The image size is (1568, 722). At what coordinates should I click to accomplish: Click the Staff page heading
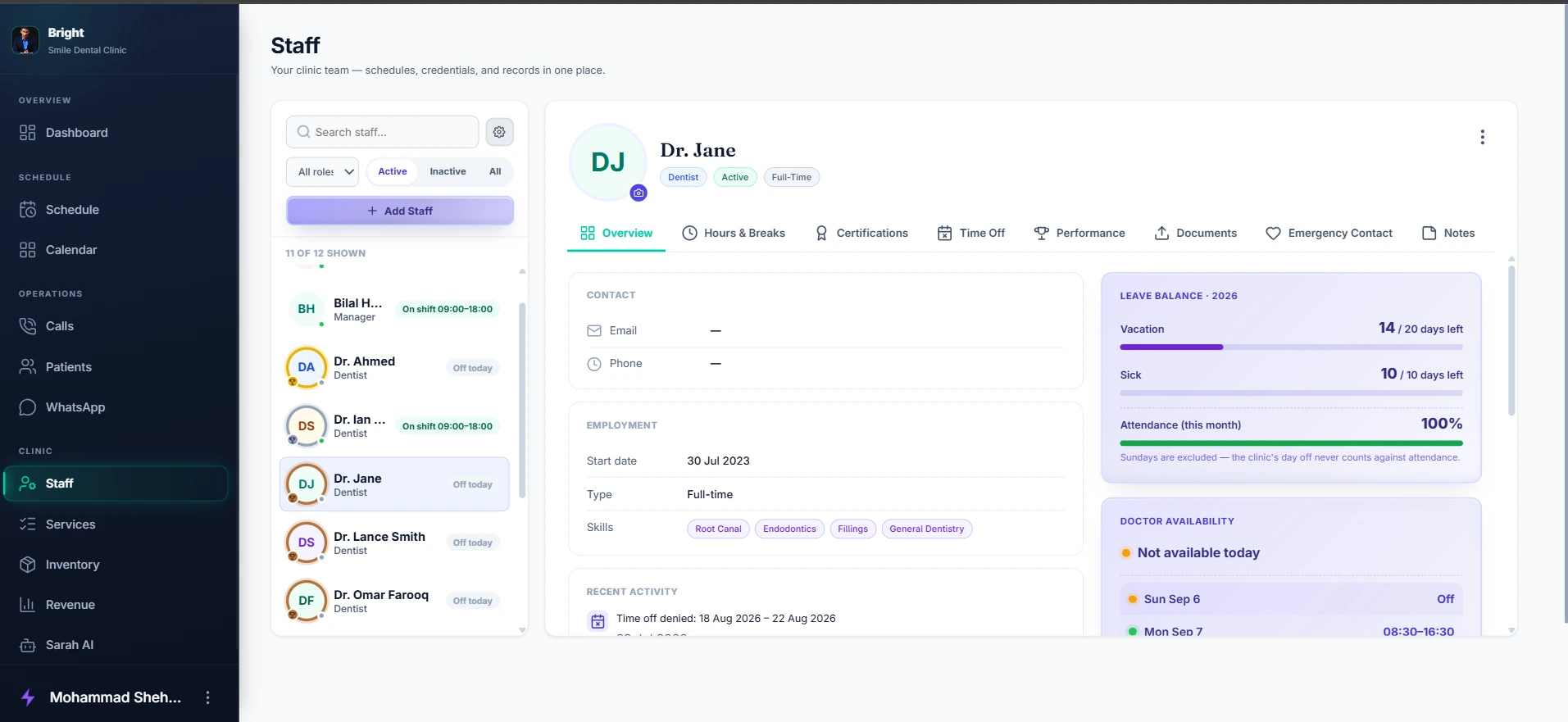point(295,45)
